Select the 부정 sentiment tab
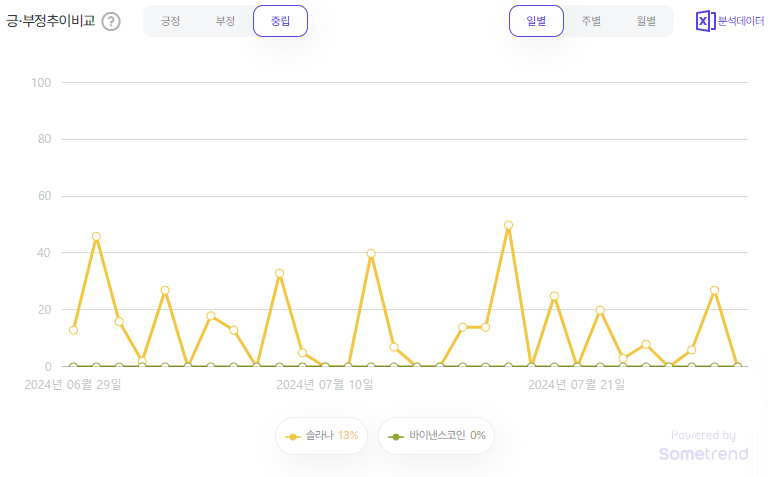768x477 pixels. 225,21
